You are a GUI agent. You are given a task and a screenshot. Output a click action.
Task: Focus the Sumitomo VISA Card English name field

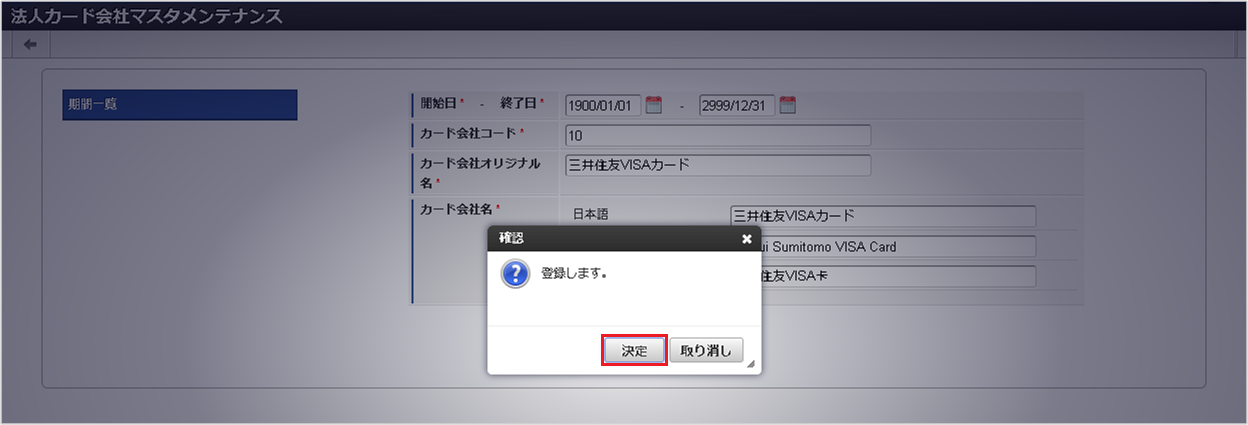click(x=898, y=247)
